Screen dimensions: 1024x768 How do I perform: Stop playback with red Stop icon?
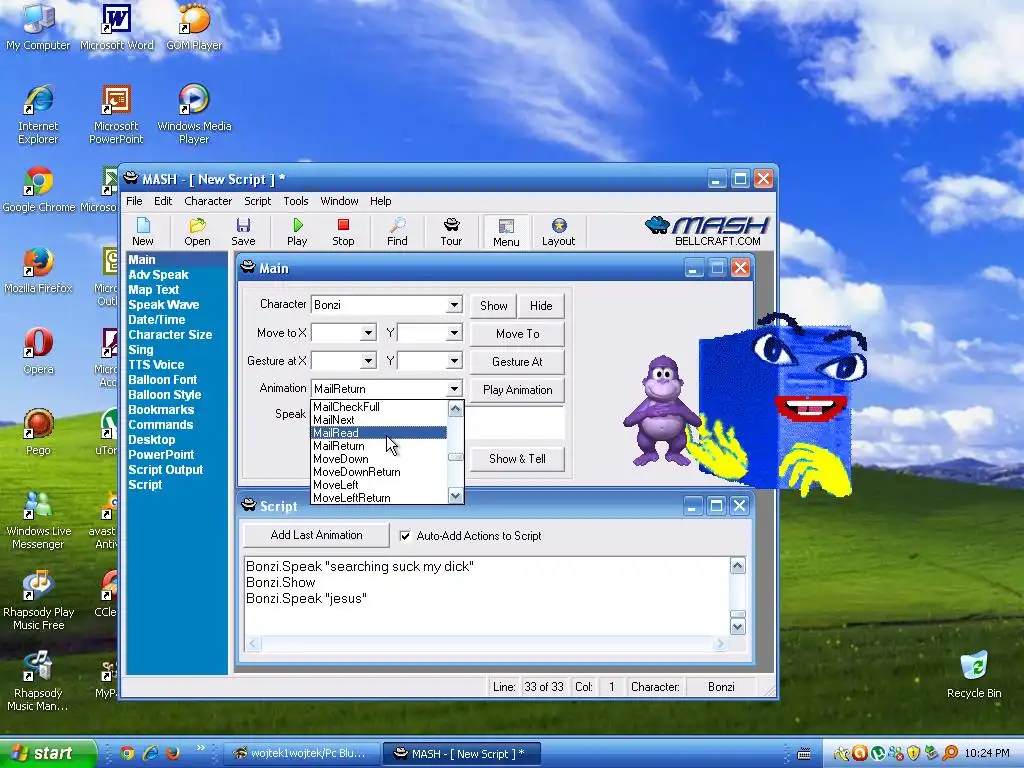tap(343, 232)
